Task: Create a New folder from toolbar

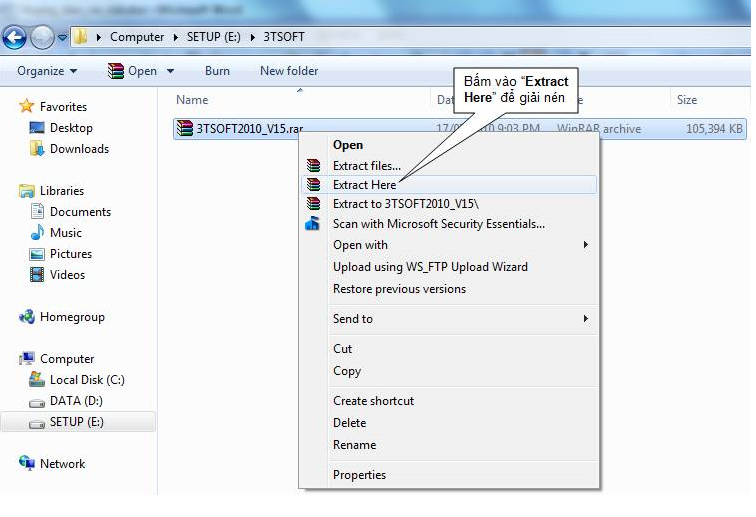Action: tap(289, 71)
